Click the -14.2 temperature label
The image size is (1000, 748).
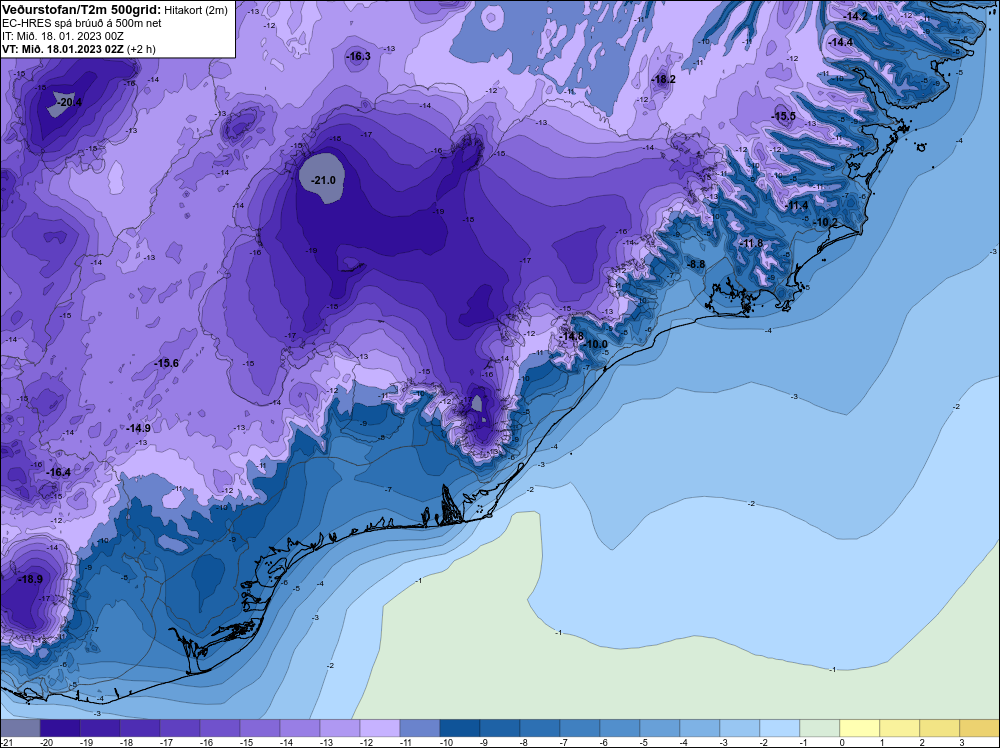pyautogui.click(x=855, y=17)
